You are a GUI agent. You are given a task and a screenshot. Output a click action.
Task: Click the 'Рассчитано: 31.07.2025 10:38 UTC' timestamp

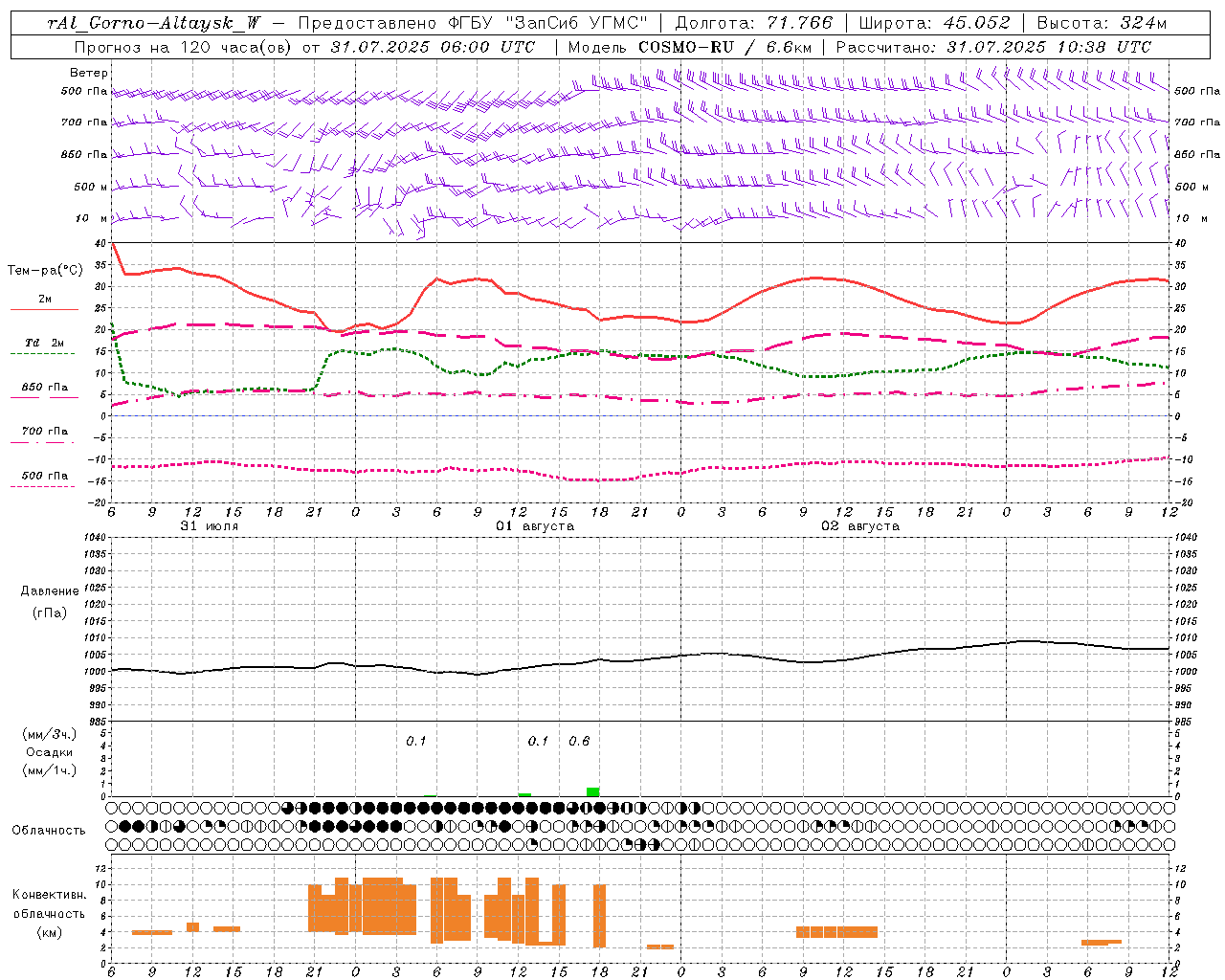[993, 47]
